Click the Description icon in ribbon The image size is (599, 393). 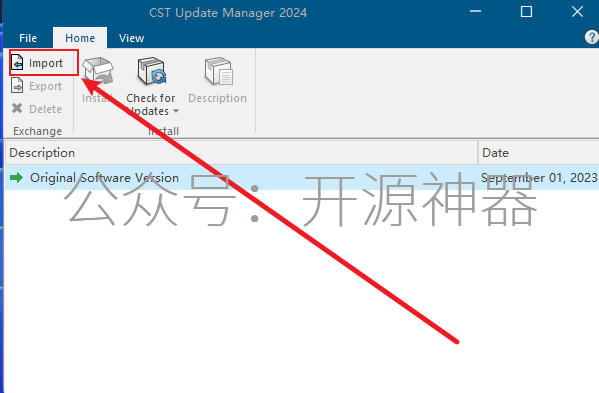218,71
